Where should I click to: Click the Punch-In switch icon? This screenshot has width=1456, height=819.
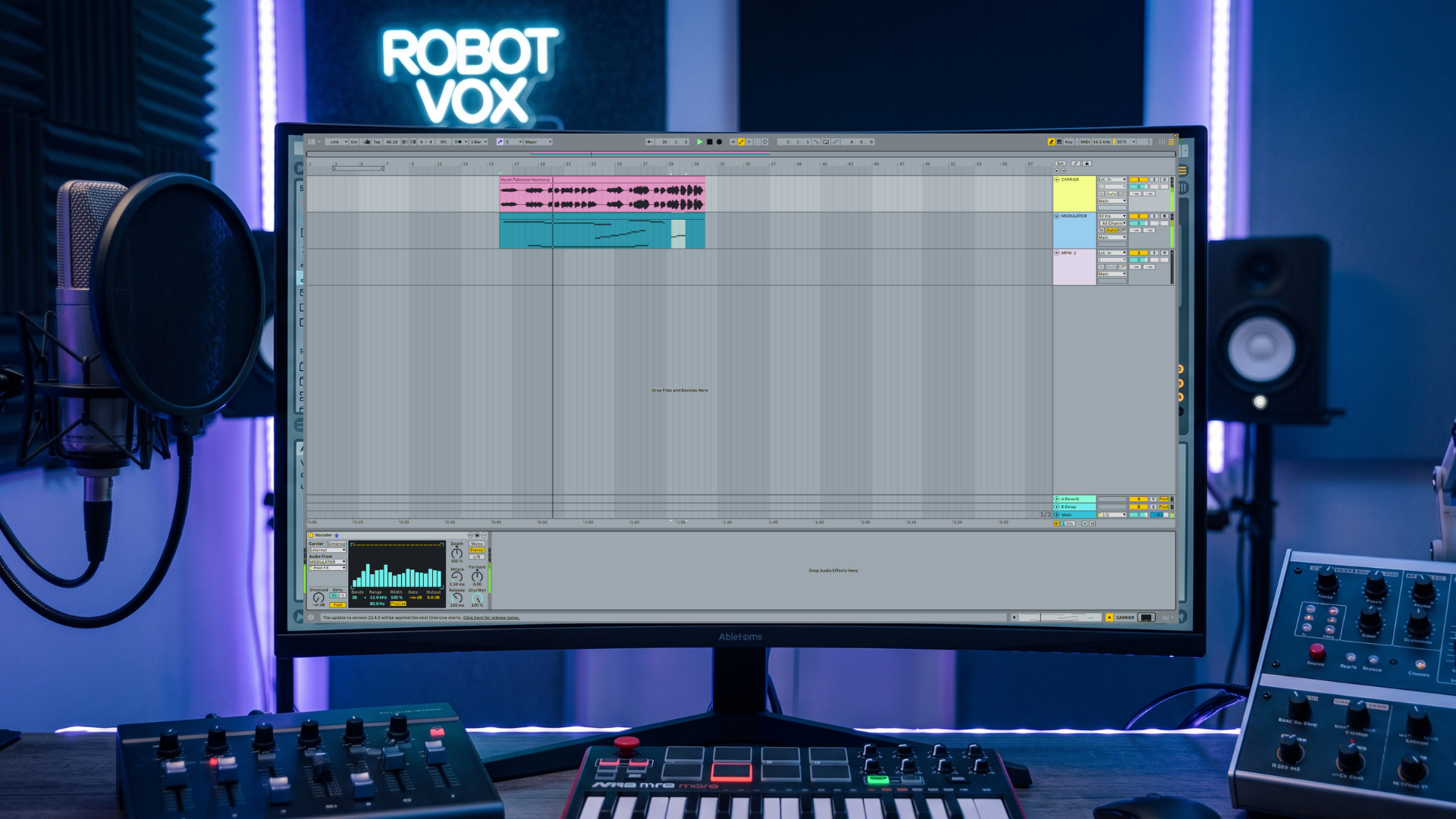tap(816, 142)
